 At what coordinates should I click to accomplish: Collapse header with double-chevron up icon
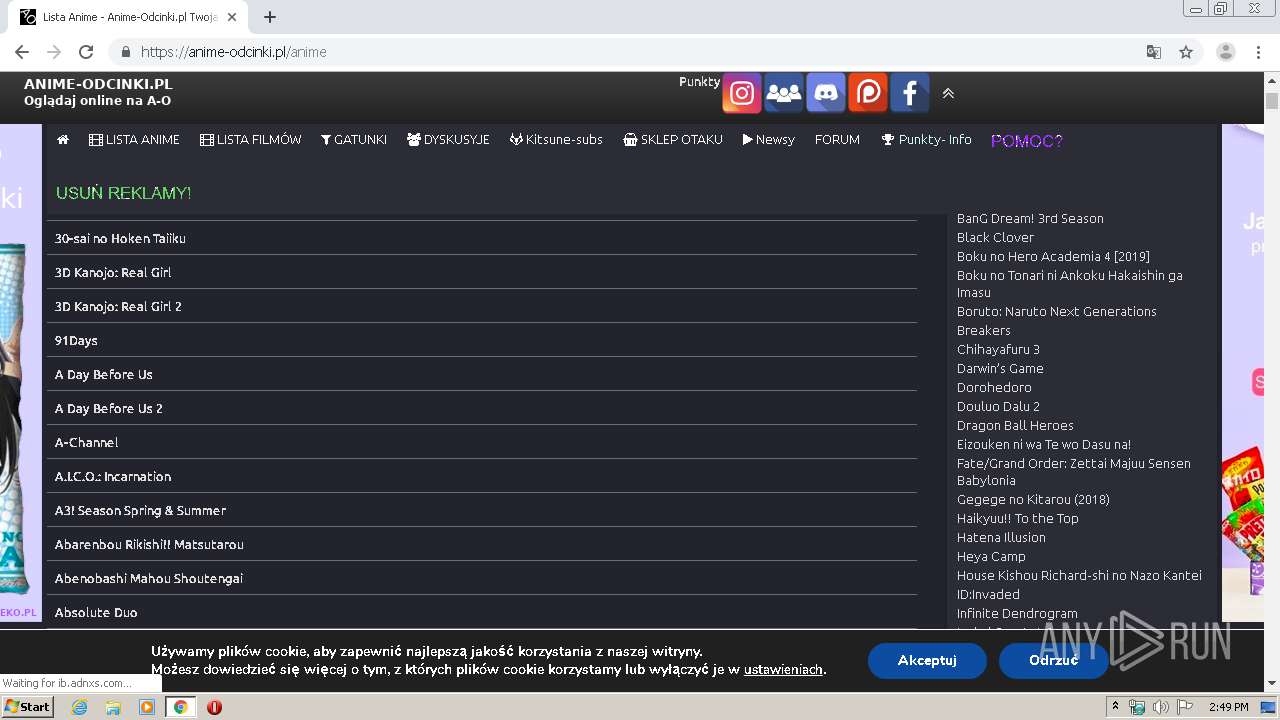coord(948,93)
